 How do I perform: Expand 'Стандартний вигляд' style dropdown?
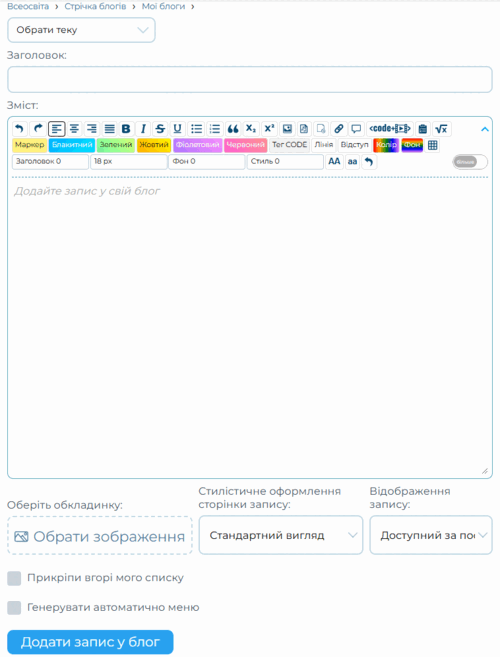coord(281,535)
